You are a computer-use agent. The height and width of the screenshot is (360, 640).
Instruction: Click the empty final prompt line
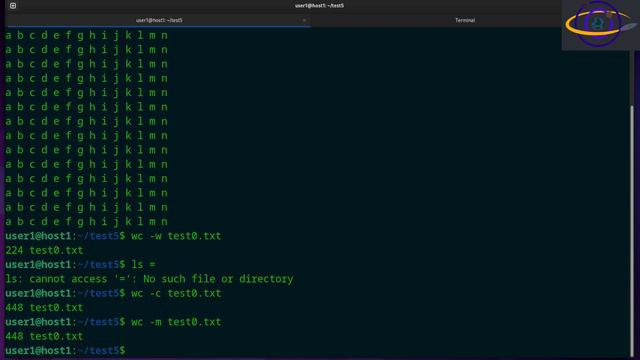coord(65,351)
